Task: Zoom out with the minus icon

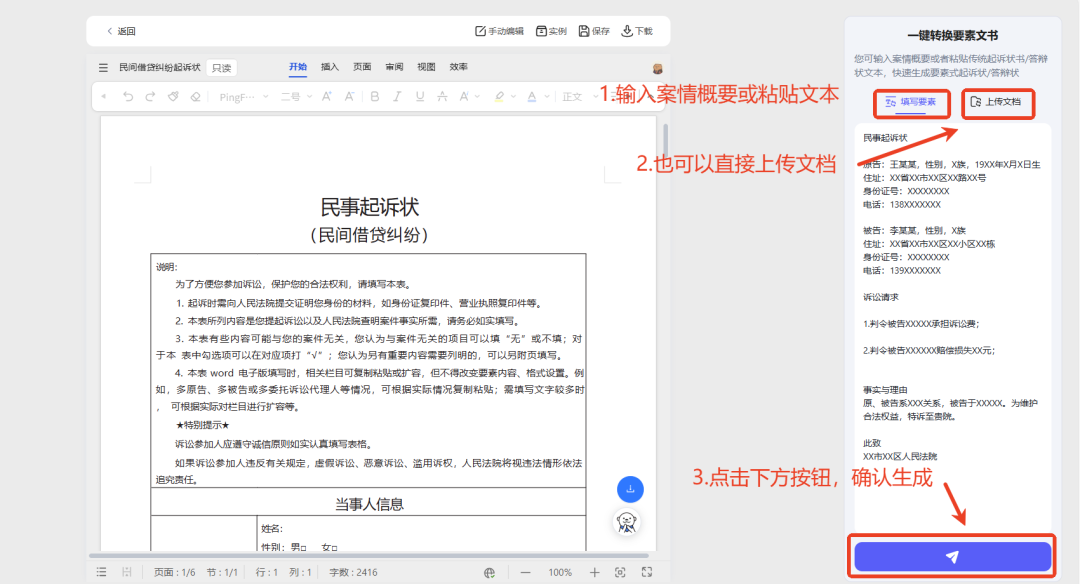Action: [x=526, y=572]
